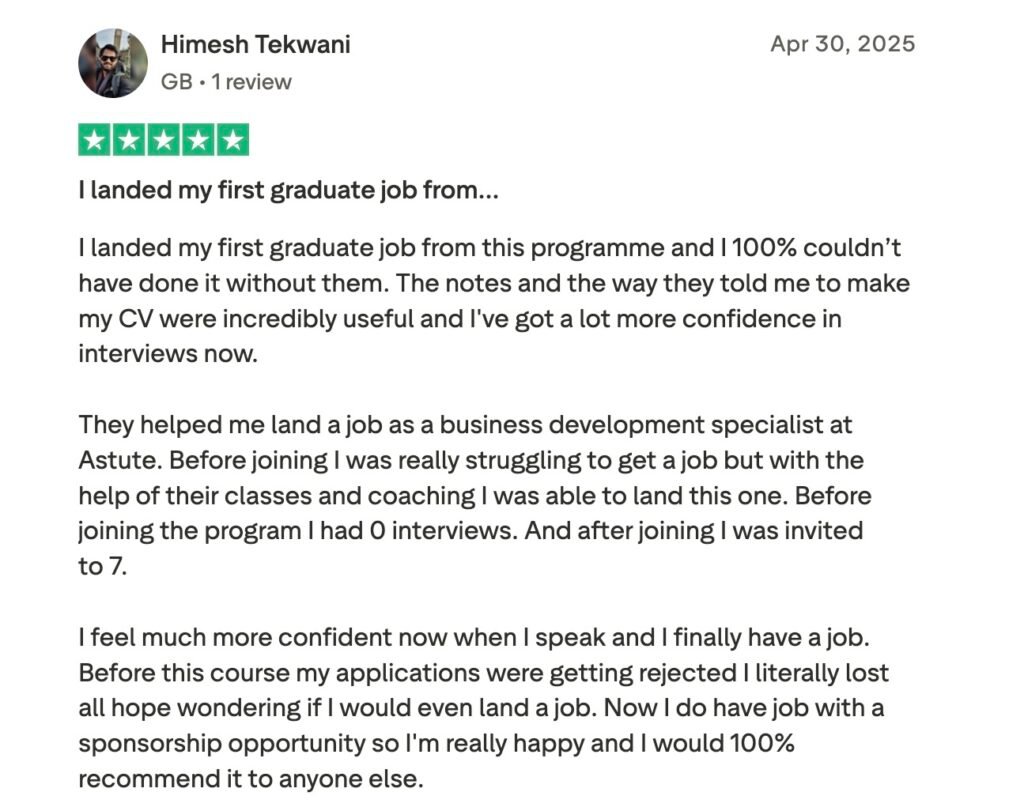Click the Apr 30, 2025 review date

tap(842, 44)
